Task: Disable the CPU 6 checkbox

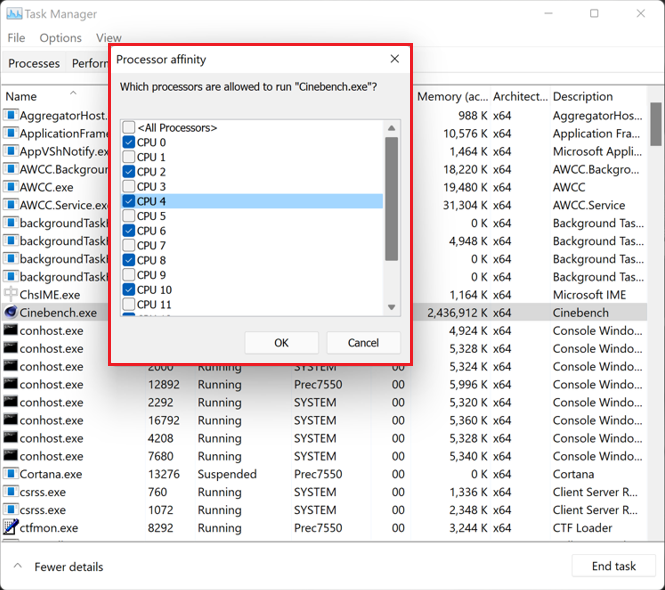Action: coord(129,231)
